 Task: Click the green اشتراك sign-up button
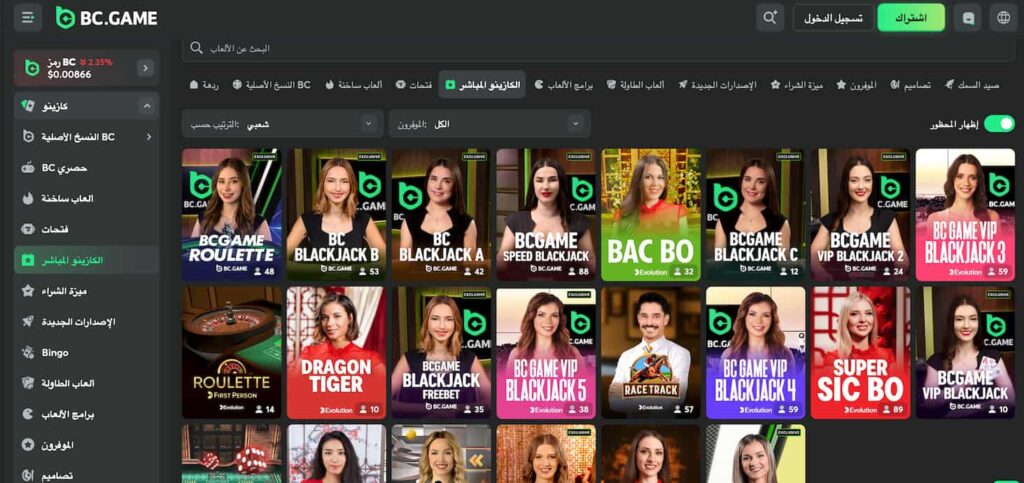[910, 18]
